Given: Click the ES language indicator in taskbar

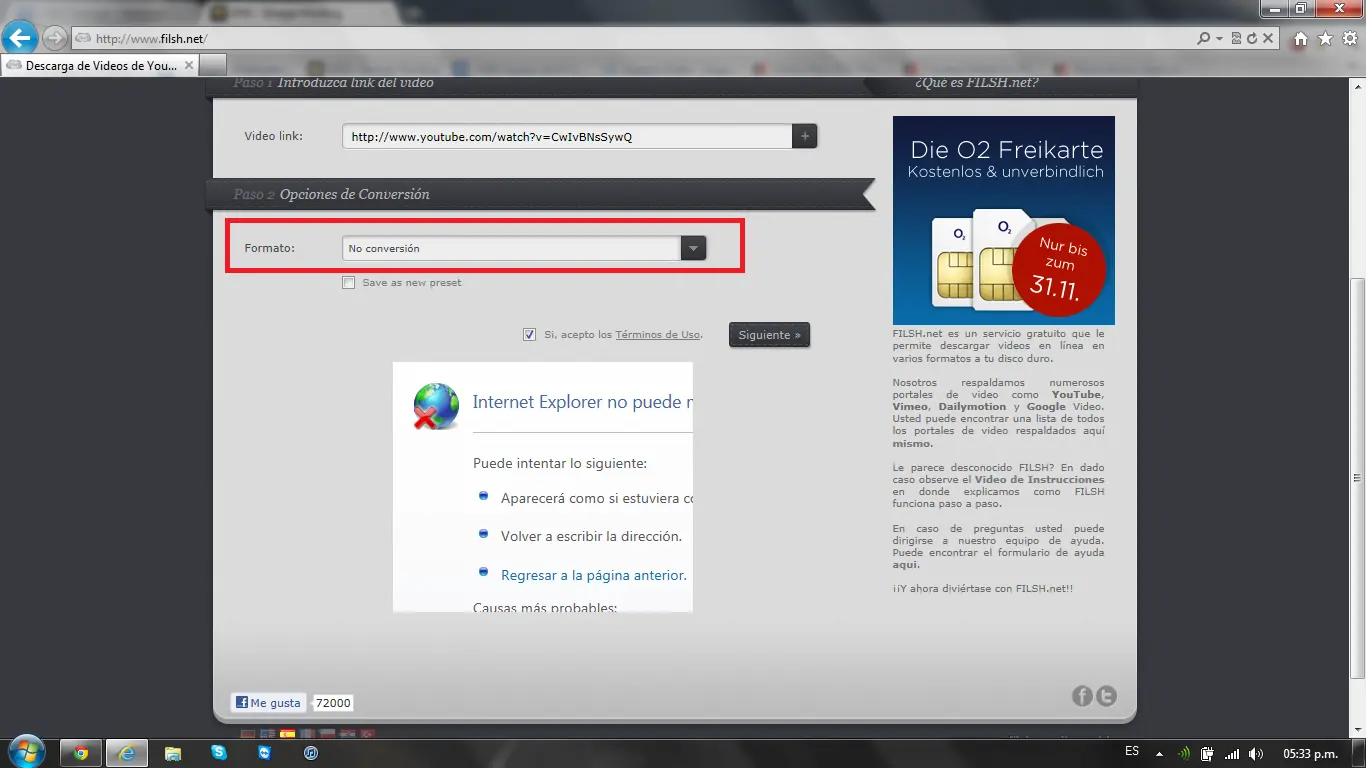Looking at the screenshot, I should 1132,751.
